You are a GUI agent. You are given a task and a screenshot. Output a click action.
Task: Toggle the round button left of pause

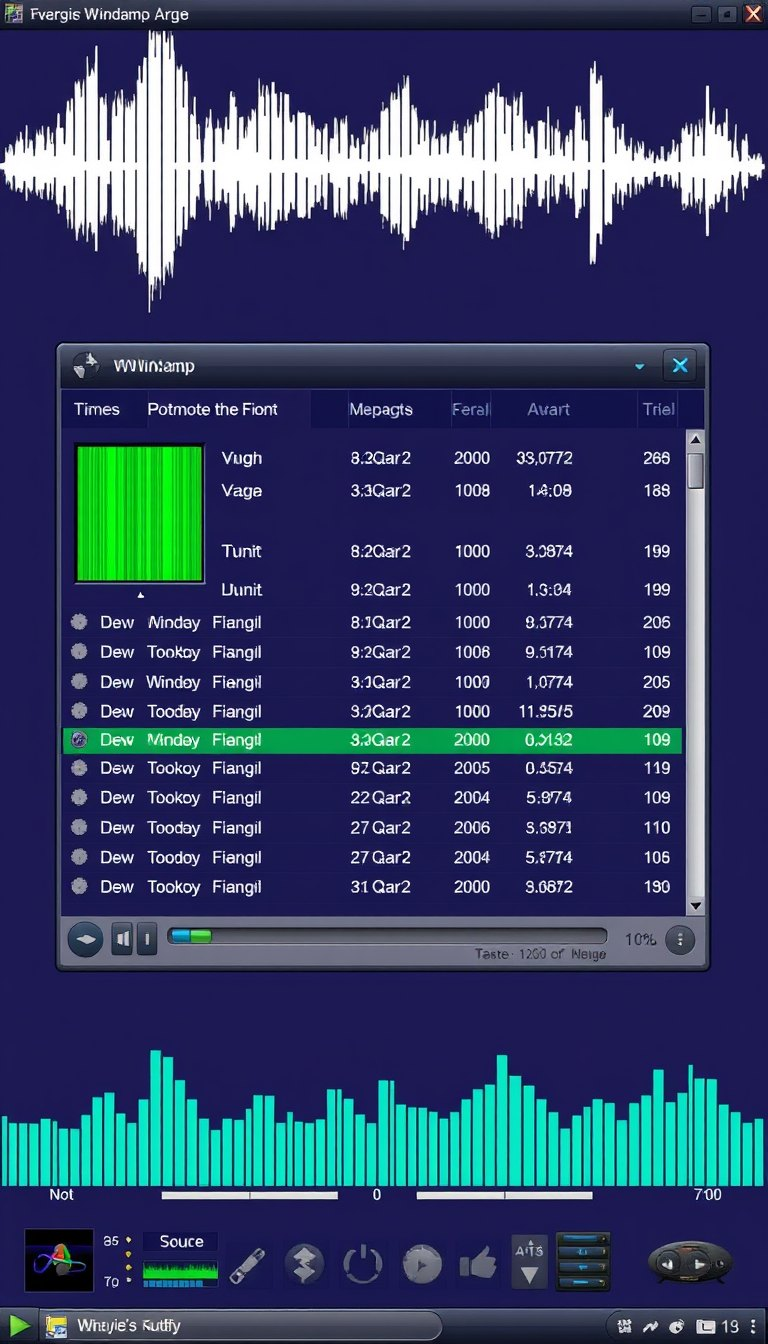click(x=85, y=939)
